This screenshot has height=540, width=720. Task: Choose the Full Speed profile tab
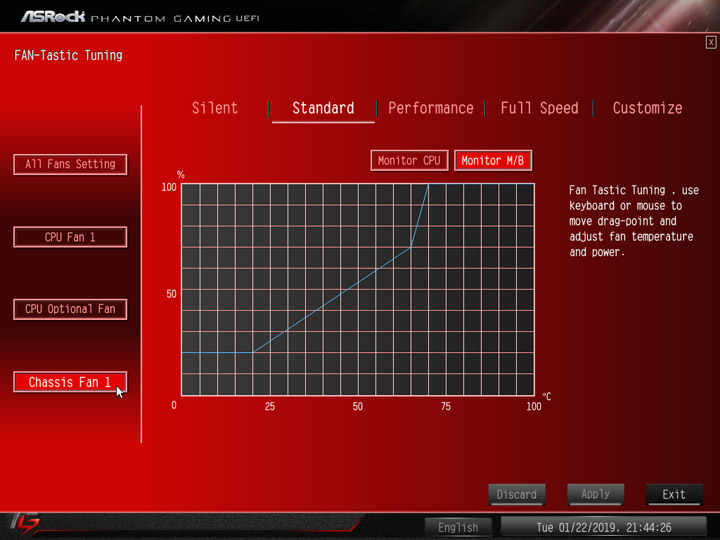point(539,108)
